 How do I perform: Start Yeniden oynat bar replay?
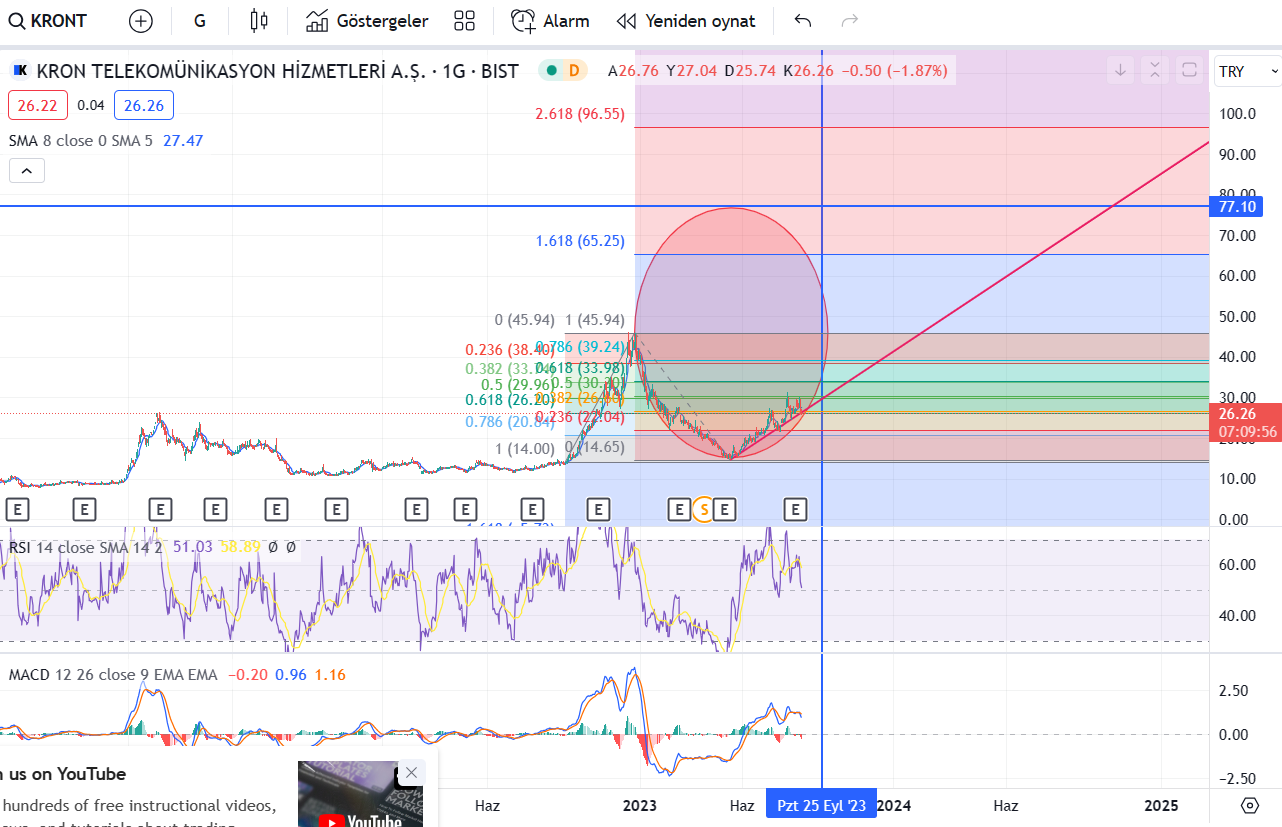pyautogui.click(x=686, y=20)
